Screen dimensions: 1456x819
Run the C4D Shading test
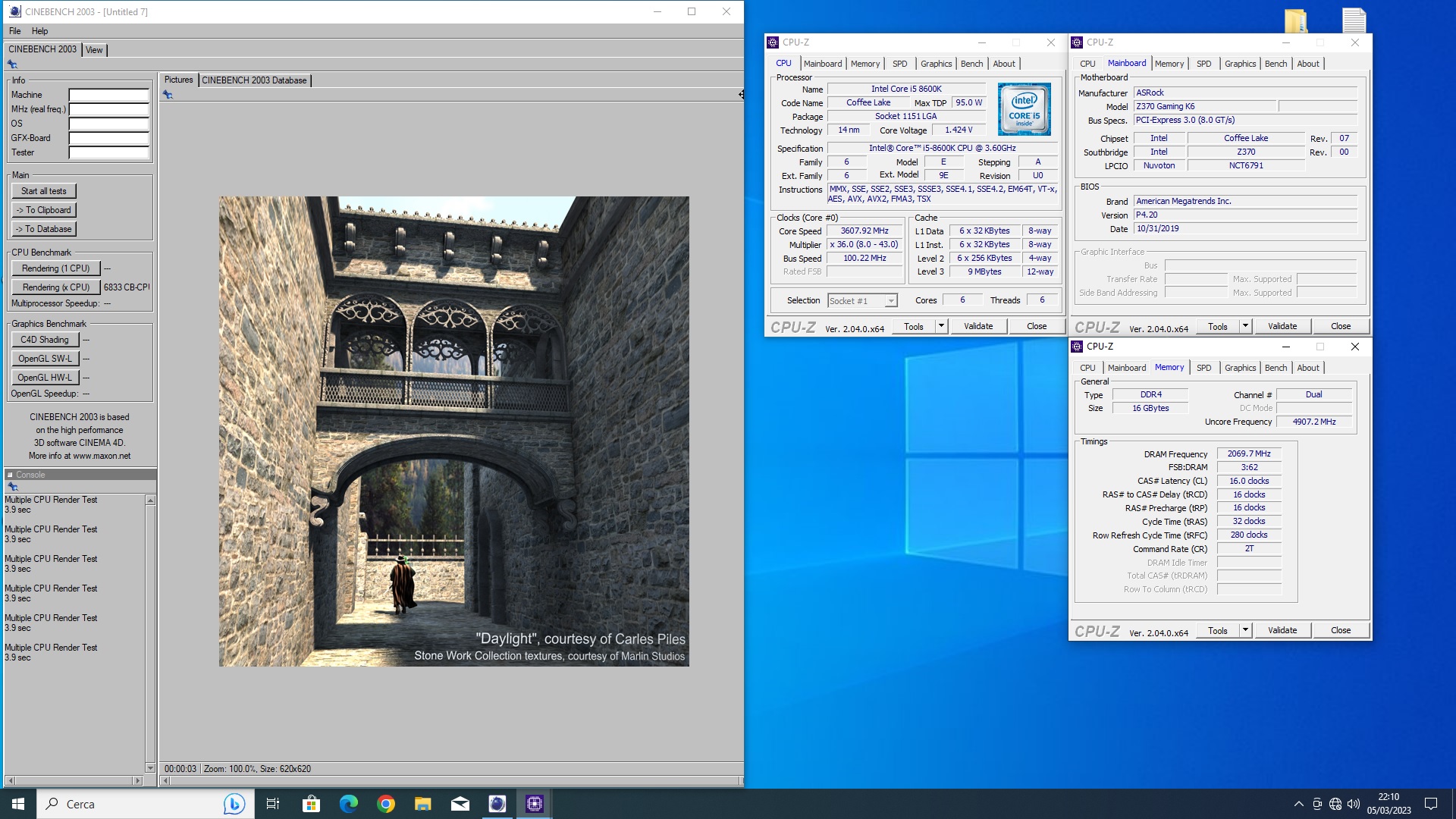[x=45, y=340]
